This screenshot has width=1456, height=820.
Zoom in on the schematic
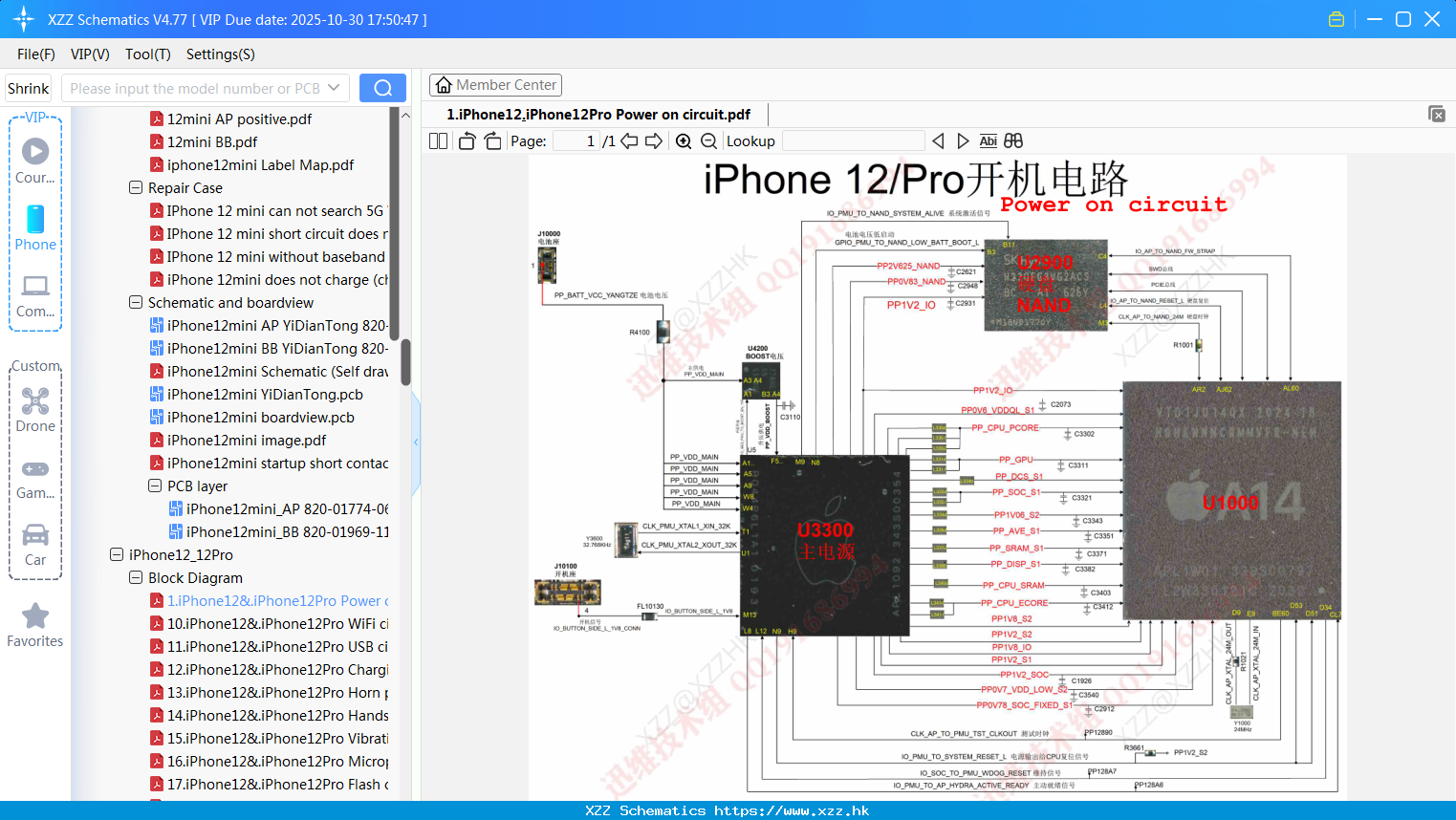click(684, 140)
